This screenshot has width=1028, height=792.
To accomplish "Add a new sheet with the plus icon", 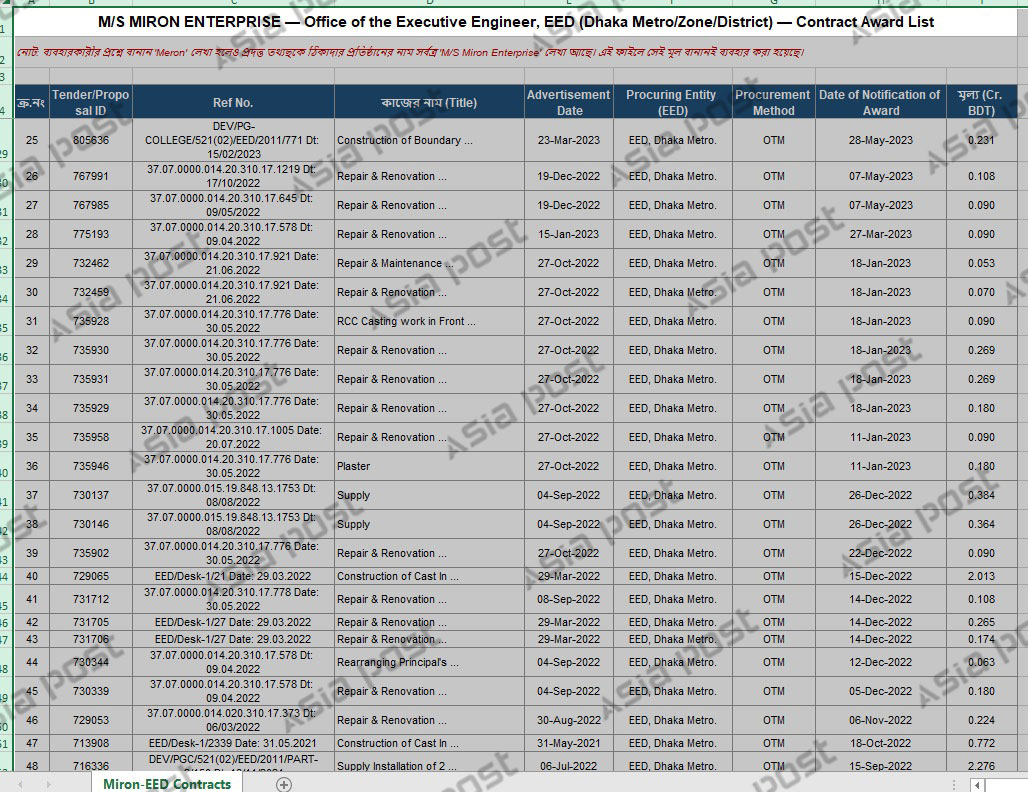I will pos(284,784).
